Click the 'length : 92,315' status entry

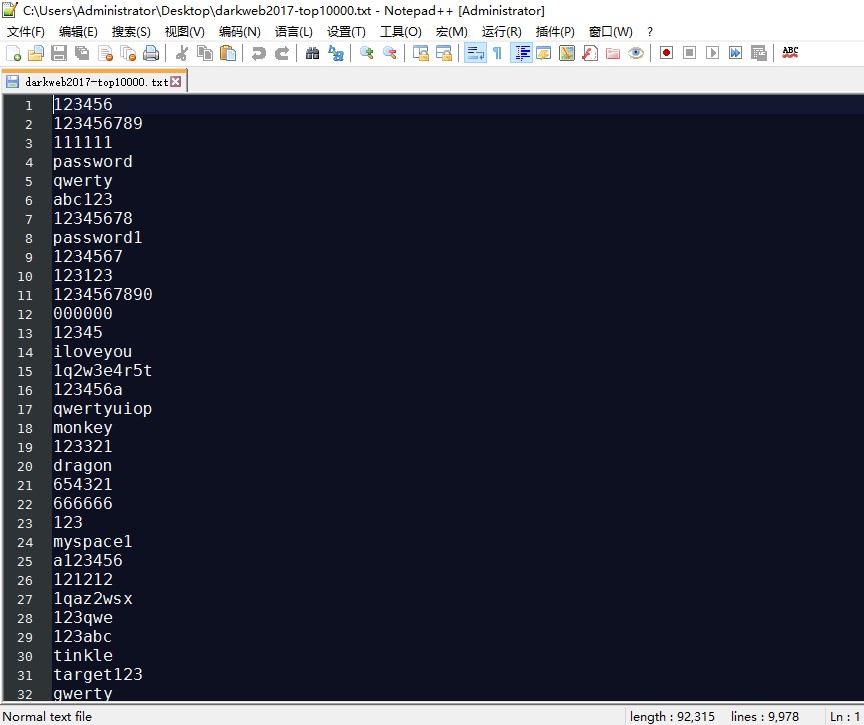click(x=672, y=716)
